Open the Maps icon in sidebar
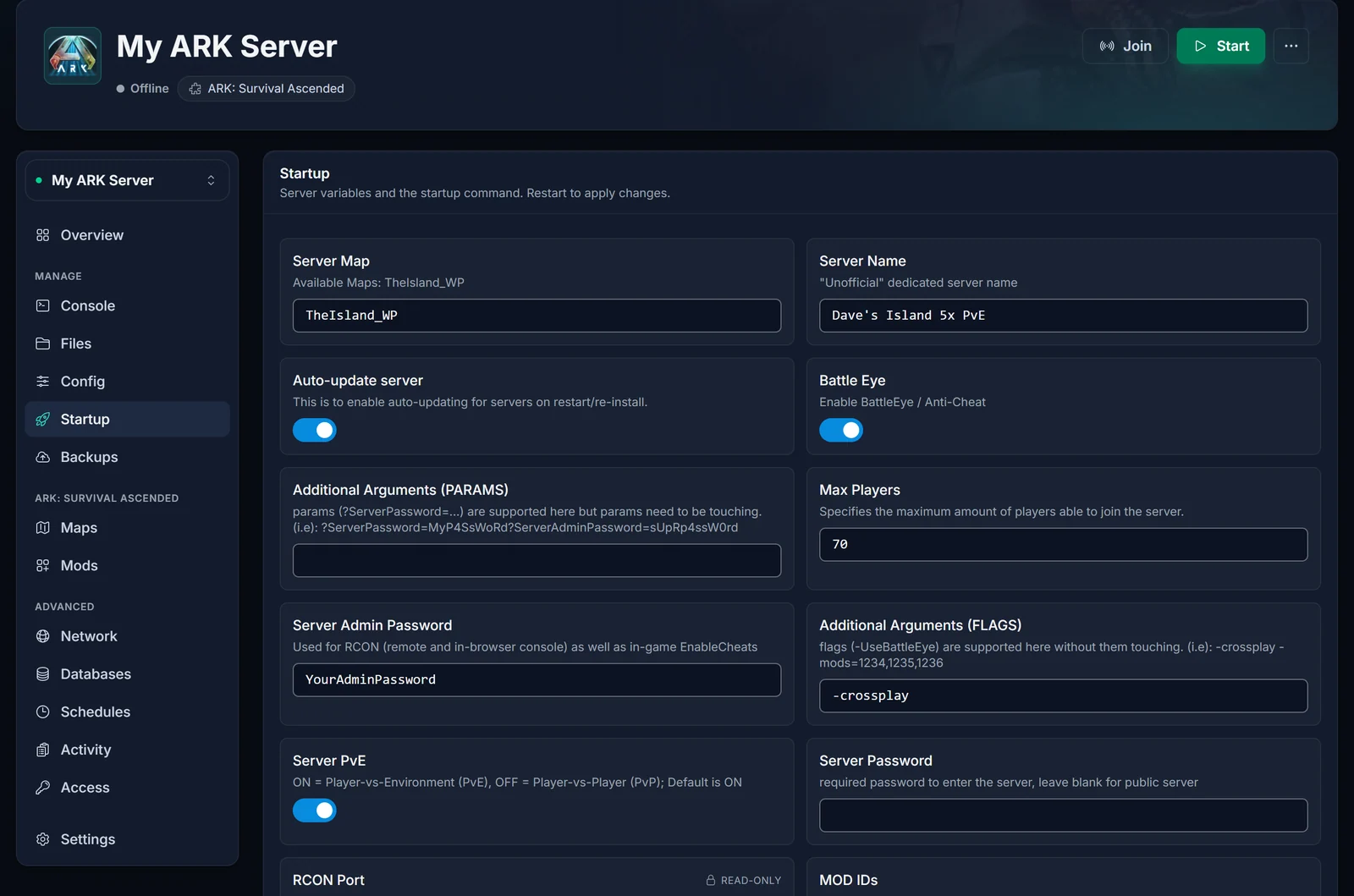Viewport: 1354px width, 896px height. (43, 528)
